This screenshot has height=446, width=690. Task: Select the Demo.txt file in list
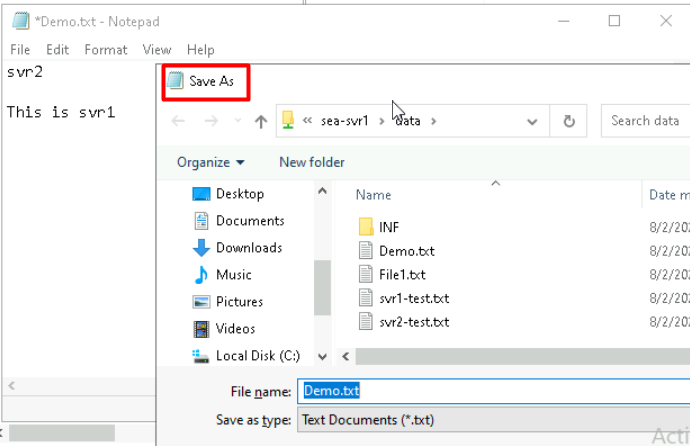407,251
